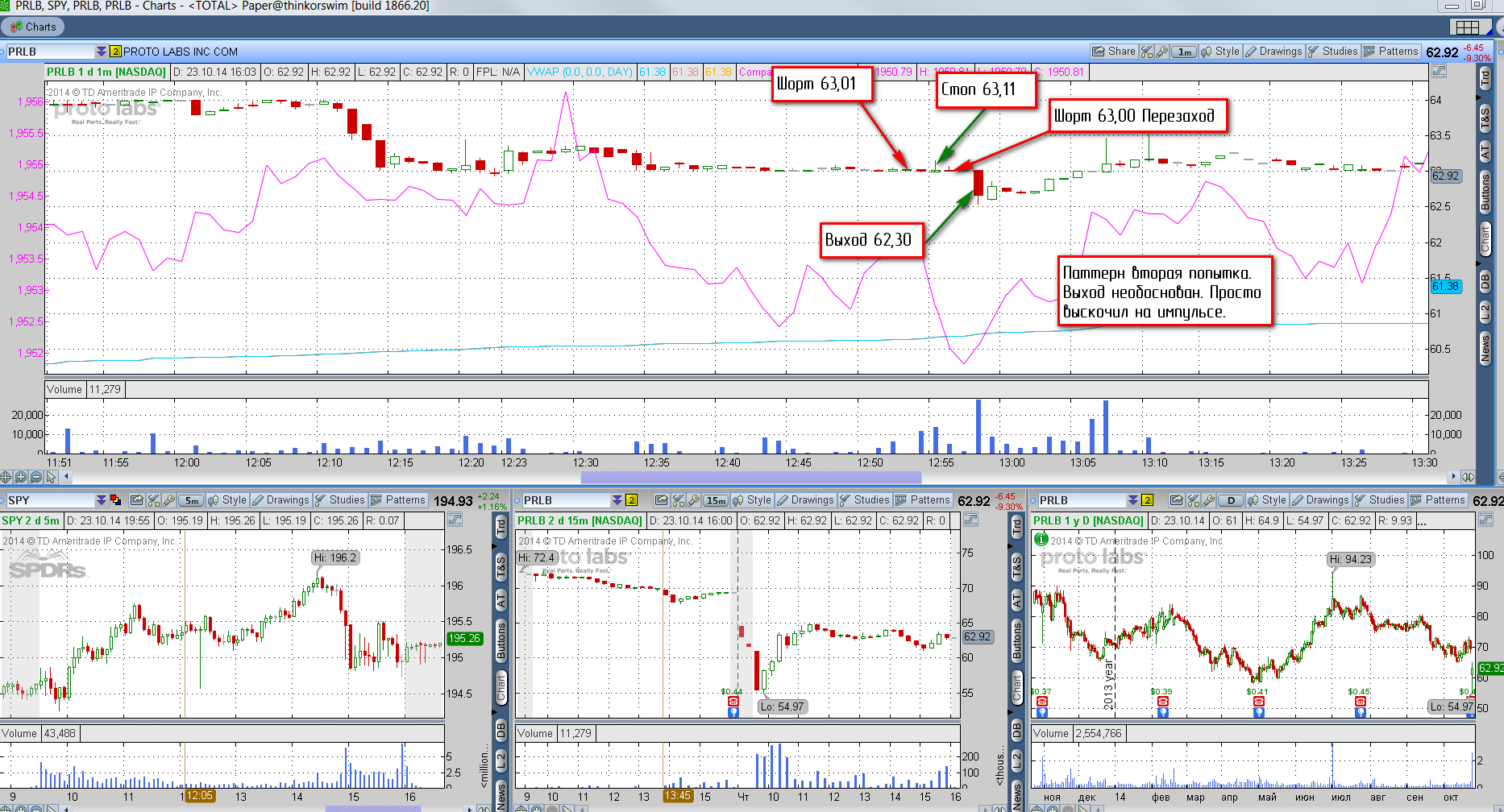
Task: Open Style menu on PRLB daily chart
Action: [x=1267, y=500]
